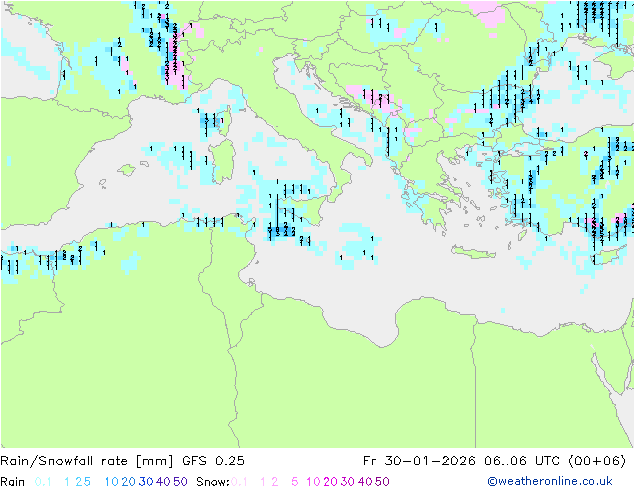Select the Snow legend 50 value

pos(382,482)
